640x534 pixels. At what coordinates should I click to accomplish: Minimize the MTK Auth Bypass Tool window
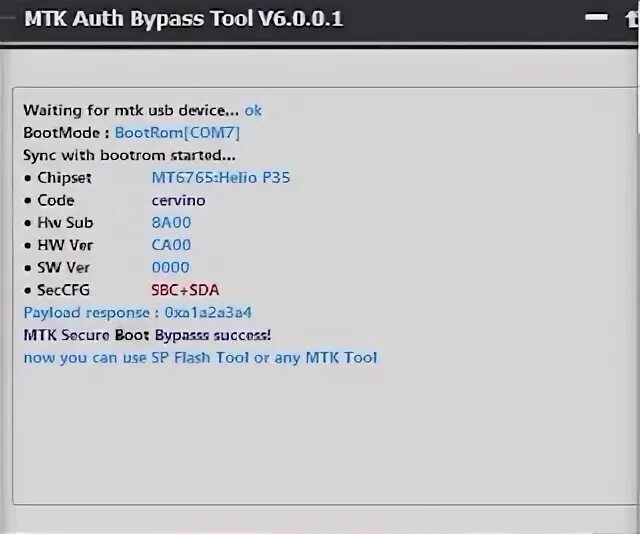596,17
